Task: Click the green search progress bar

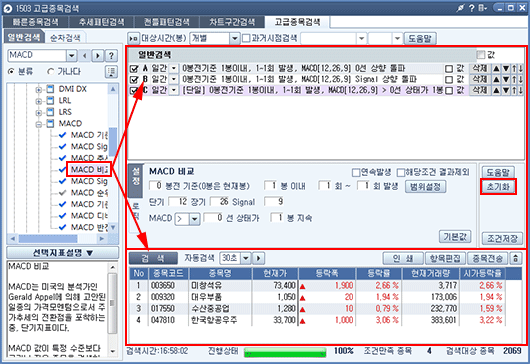Action: 285,352
